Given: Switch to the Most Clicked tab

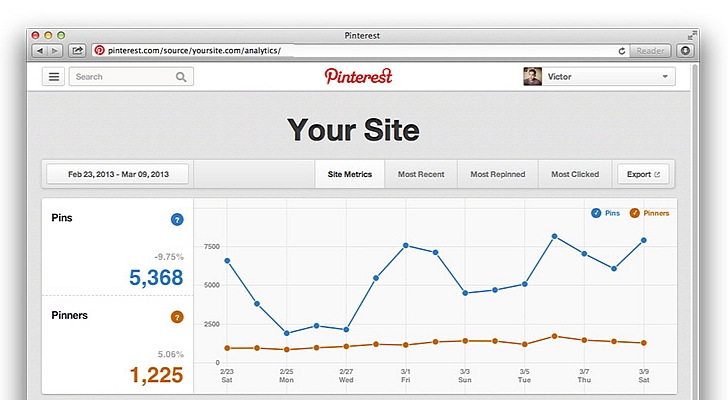Looking at the screenshot, I should coord(575,174).
